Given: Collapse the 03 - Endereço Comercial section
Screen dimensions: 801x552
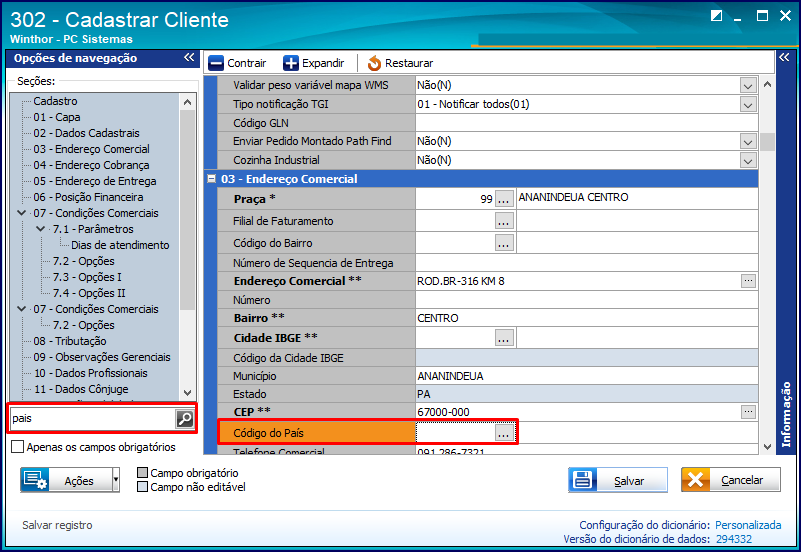Looking at the screenshot, I should pos(211,179).
